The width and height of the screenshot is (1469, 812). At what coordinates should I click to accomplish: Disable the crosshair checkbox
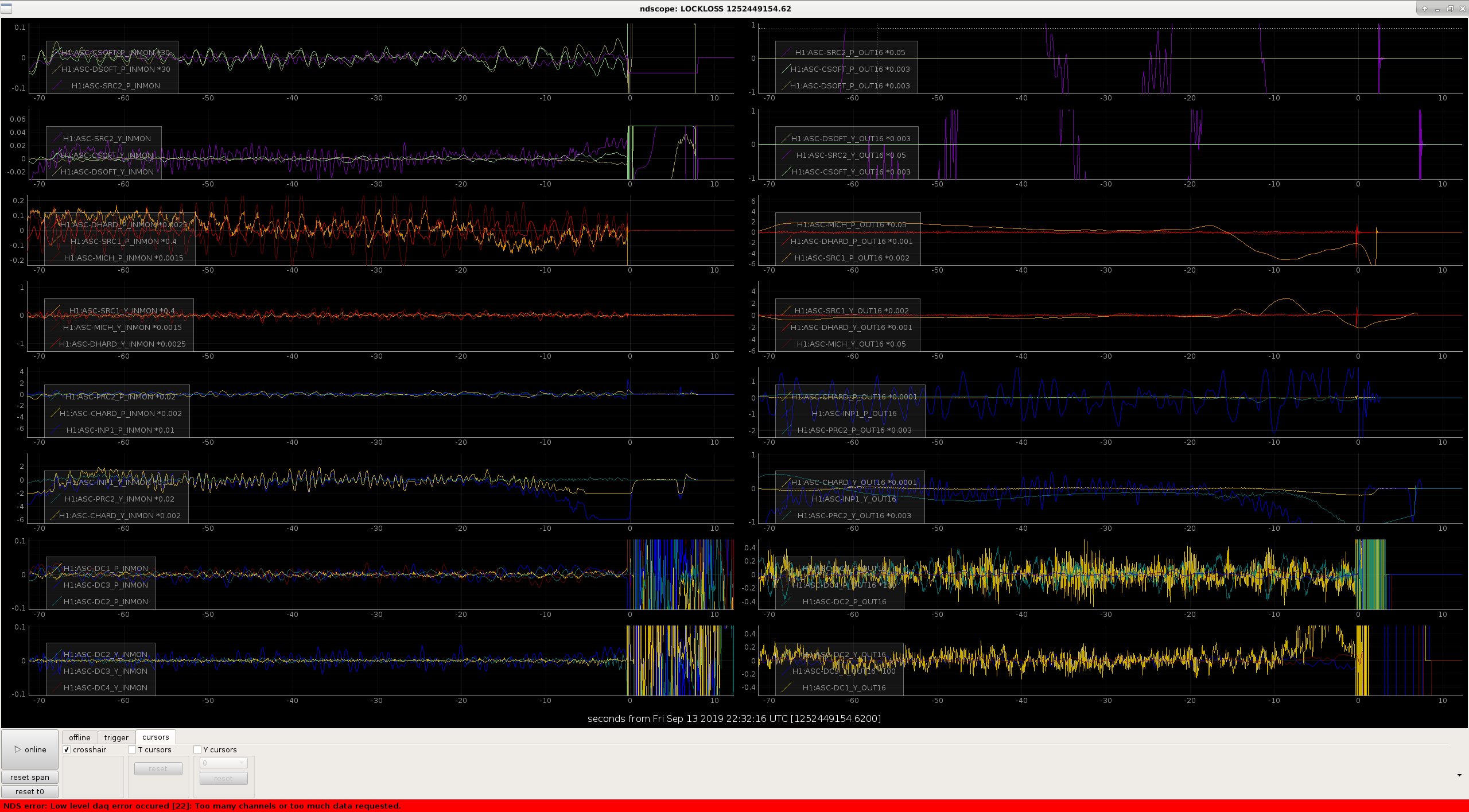(67, 750)
